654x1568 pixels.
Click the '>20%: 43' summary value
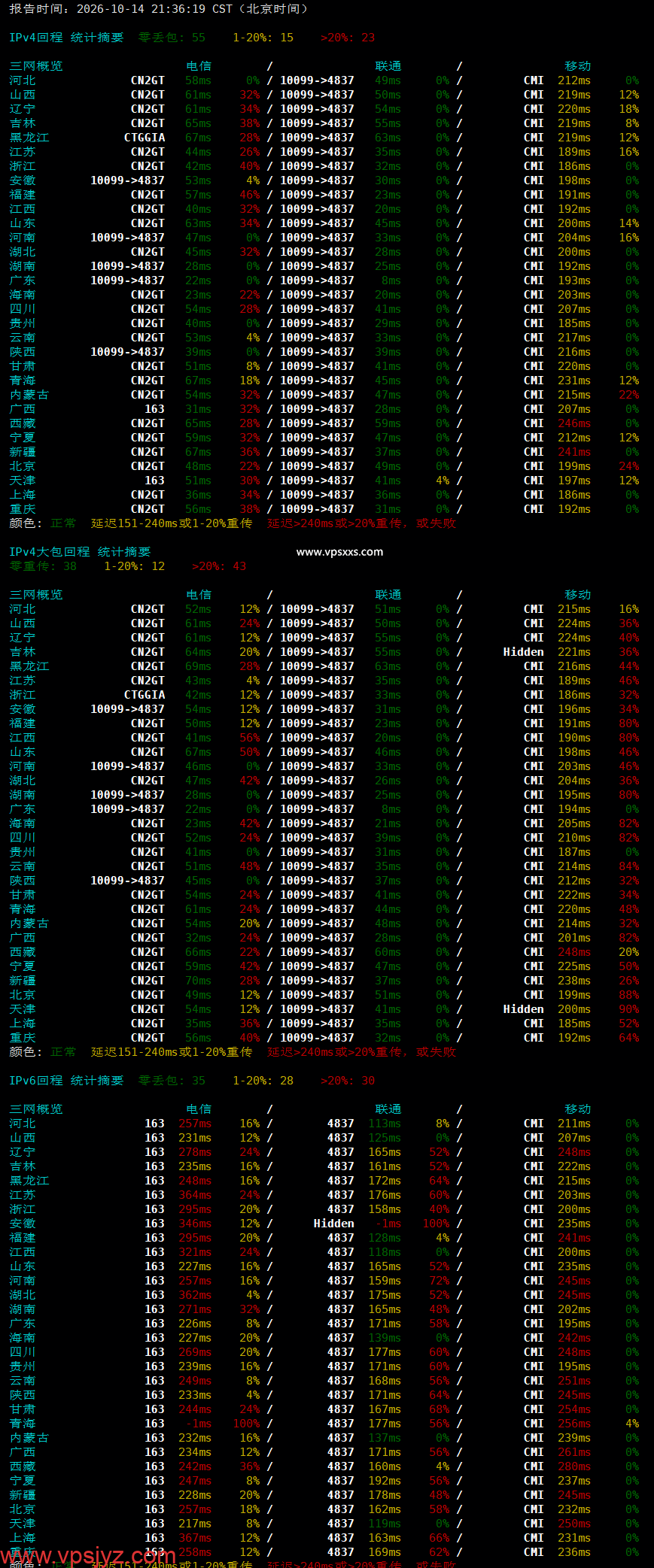coord(219,566)
